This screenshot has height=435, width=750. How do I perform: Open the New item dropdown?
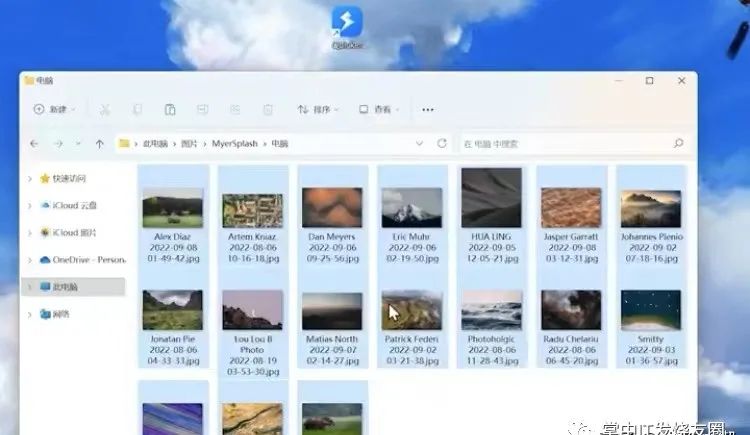click(55, 110)
